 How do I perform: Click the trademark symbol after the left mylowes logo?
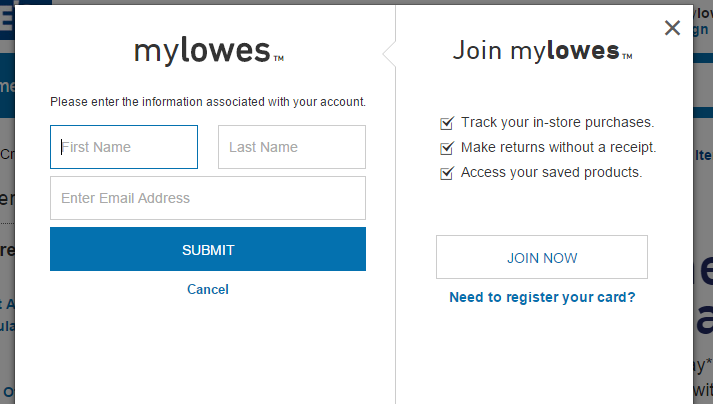click(279, 58)
